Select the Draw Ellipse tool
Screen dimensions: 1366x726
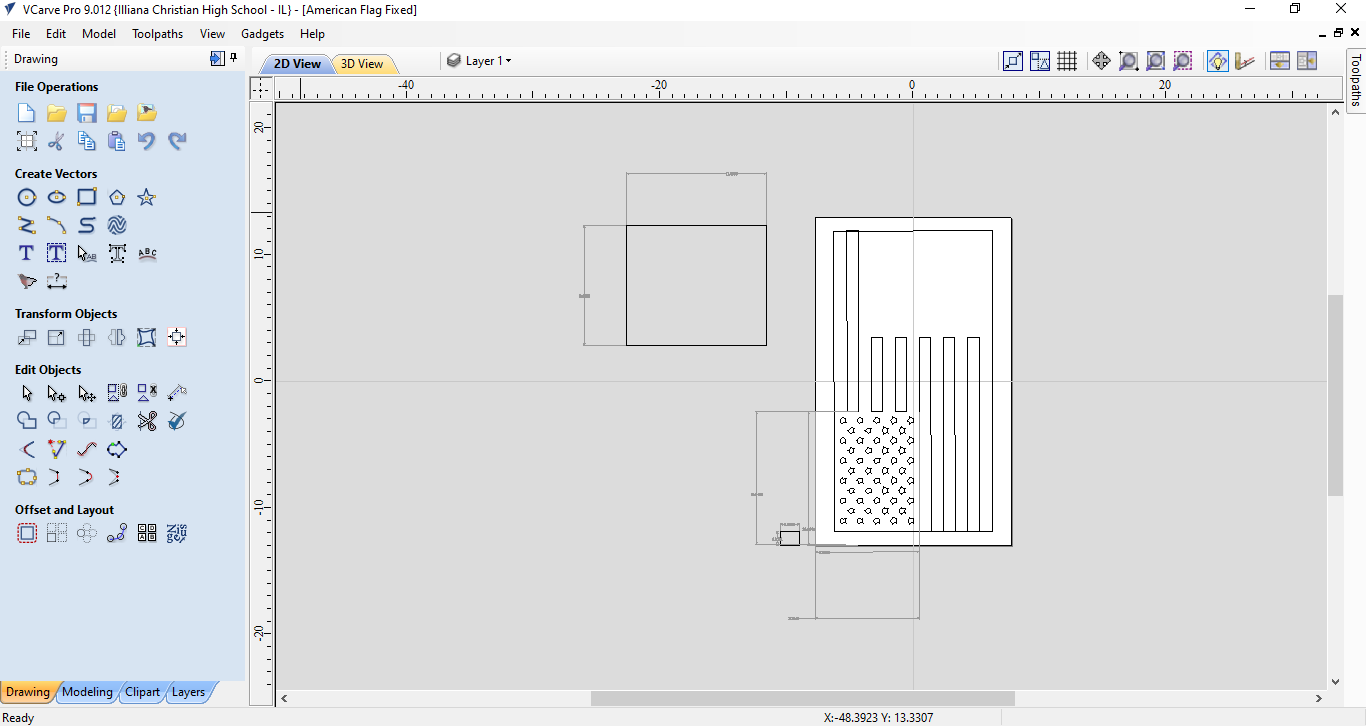point(57,197)
